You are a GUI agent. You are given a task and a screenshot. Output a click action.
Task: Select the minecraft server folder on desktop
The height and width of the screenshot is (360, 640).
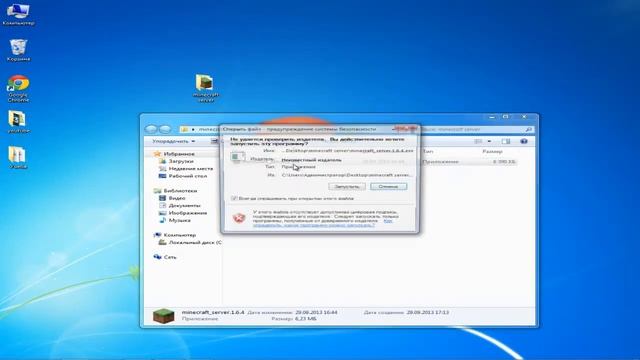205,88
